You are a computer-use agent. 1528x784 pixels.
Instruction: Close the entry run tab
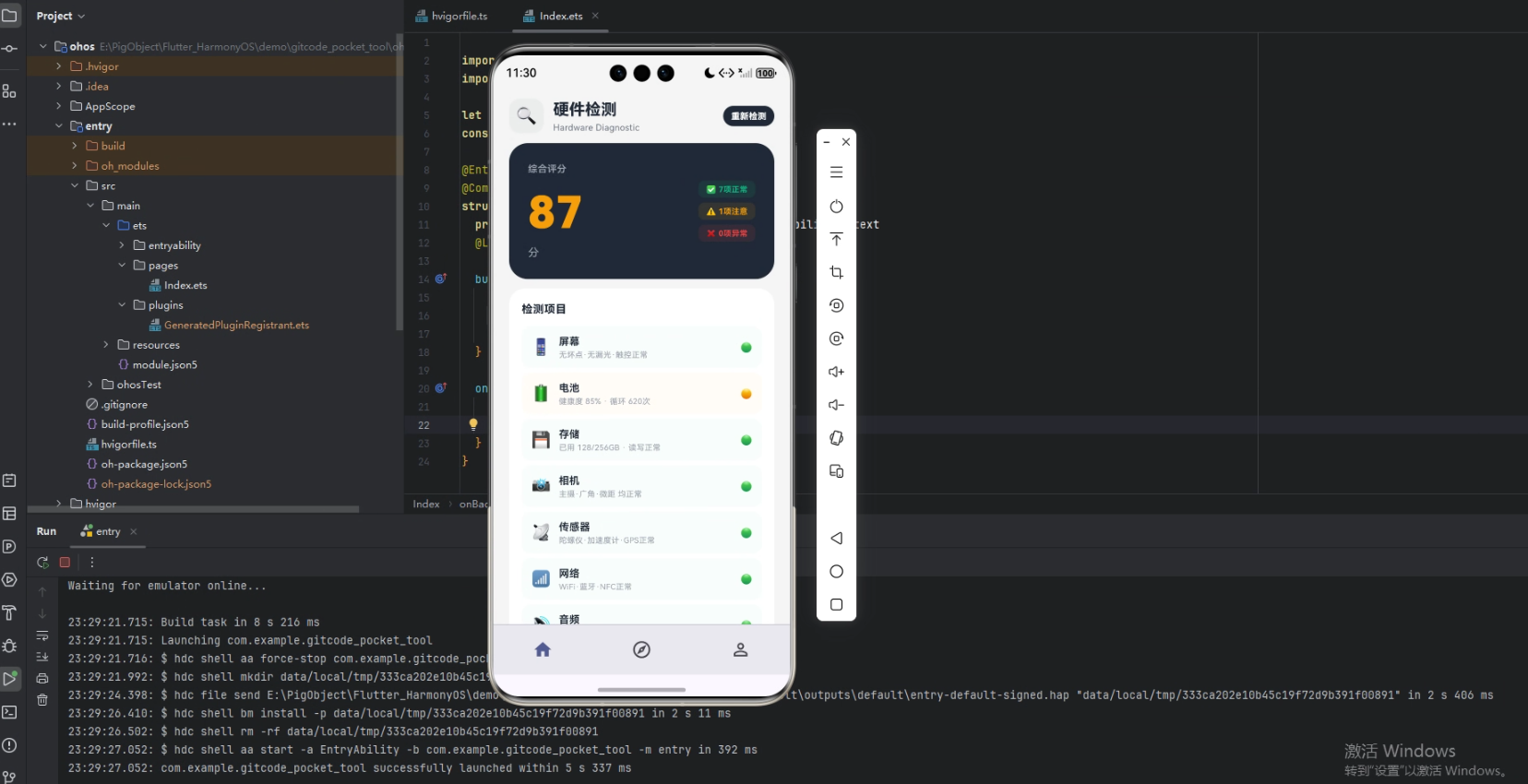[134, 531]
